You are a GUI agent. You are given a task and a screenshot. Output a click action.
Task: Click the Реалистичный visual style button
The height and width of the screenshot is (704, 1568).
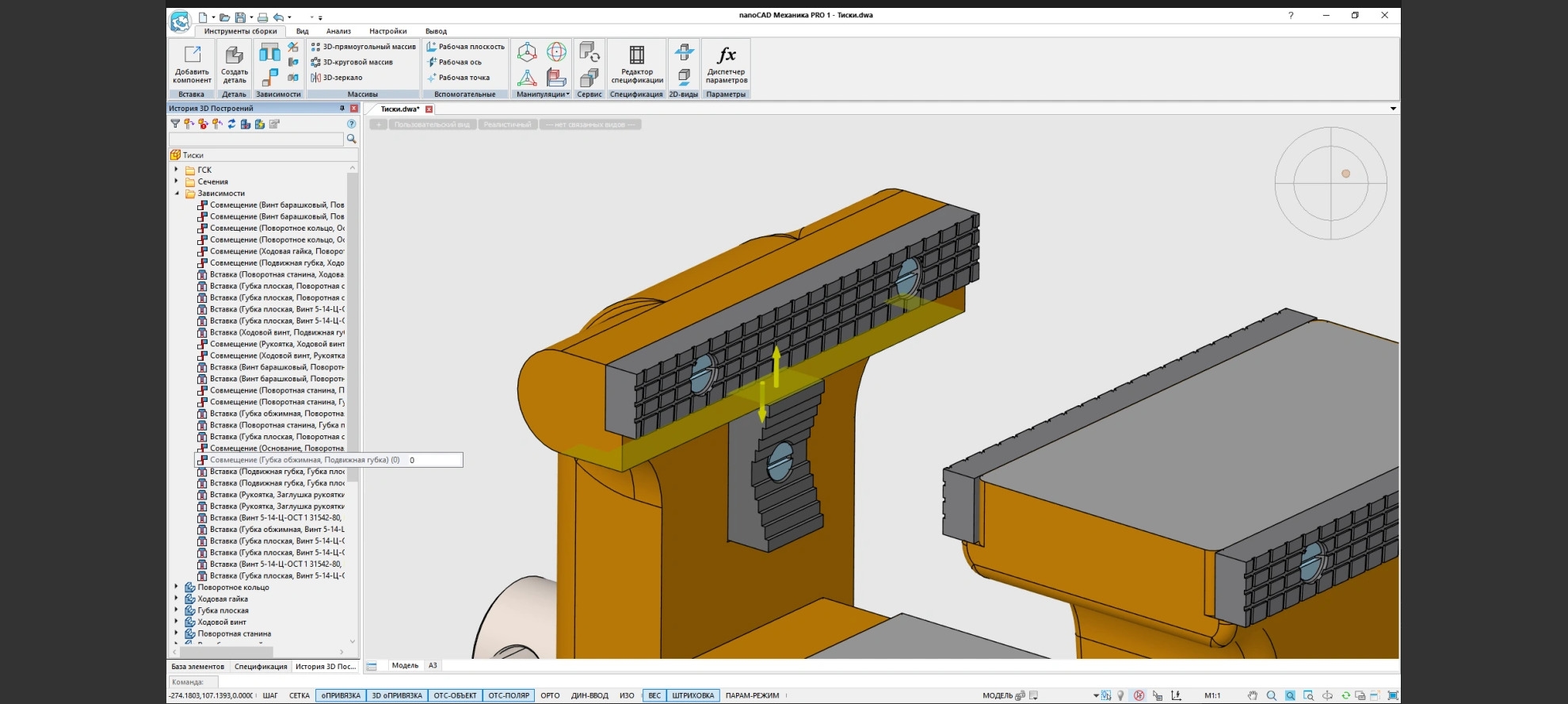pos(508,124)
